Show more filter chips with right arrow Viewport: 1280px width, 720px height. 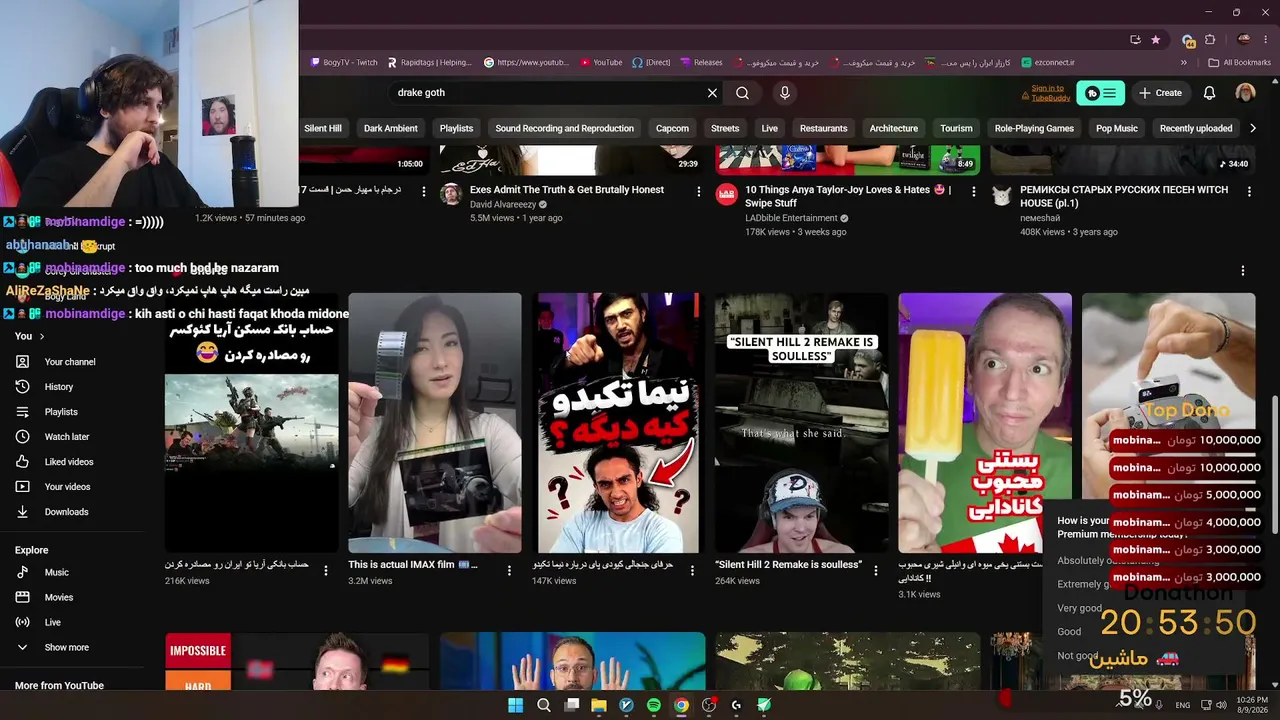[1253, 128]
